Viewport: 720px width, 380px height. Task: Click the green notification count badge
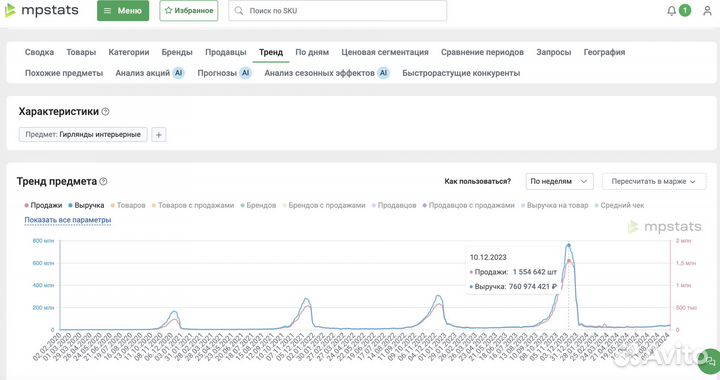685,10
